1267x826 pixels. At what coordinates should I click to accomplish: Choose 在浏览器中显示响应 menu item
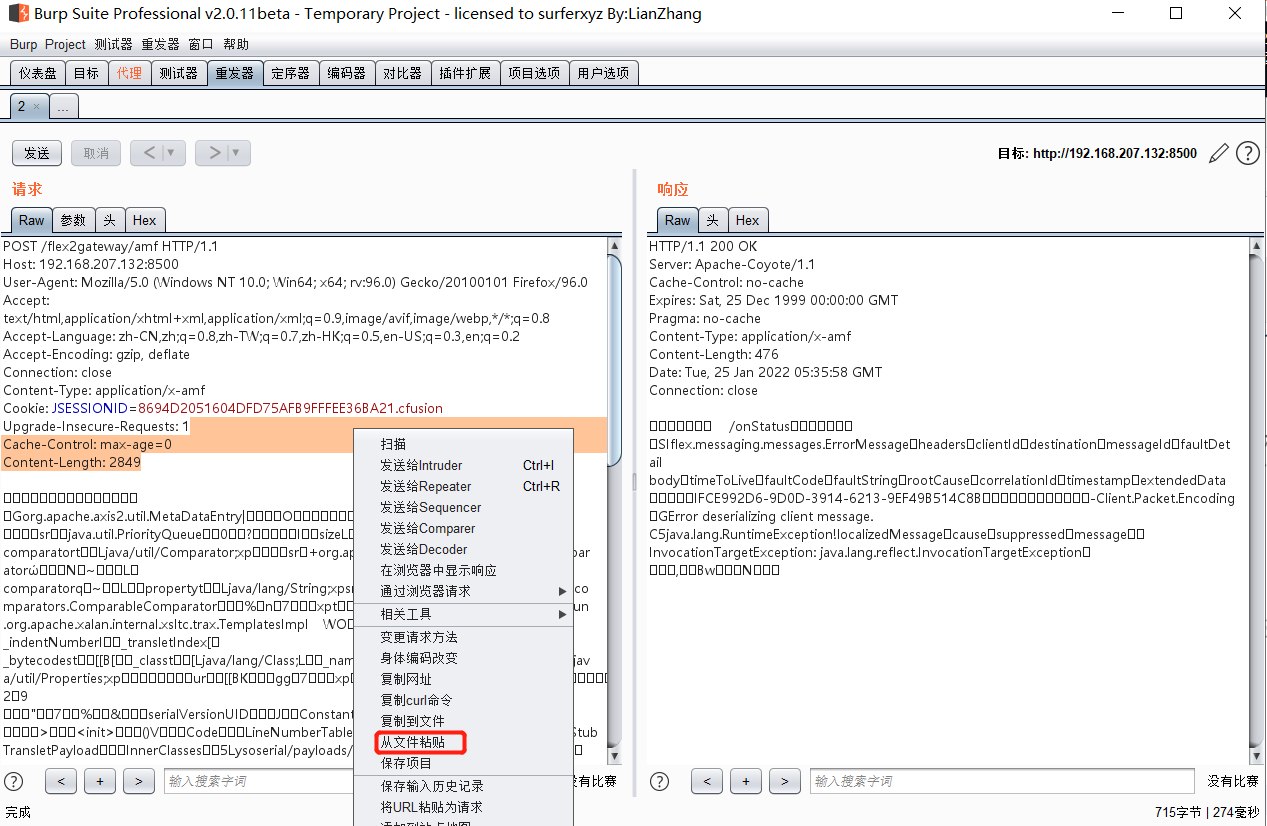[x=464, y=570]
